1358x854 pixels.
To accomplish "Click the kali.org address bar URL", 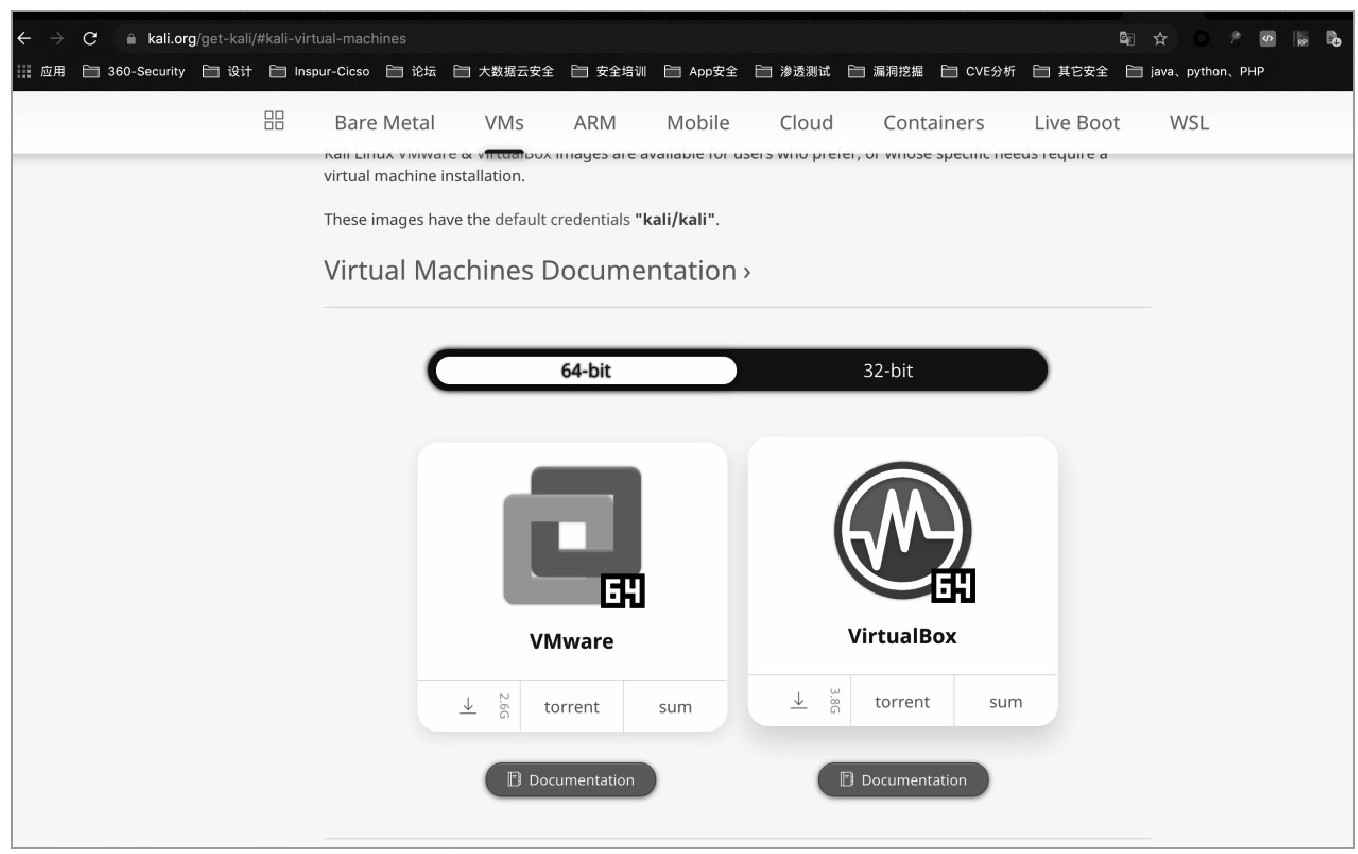I will [276, 39].
